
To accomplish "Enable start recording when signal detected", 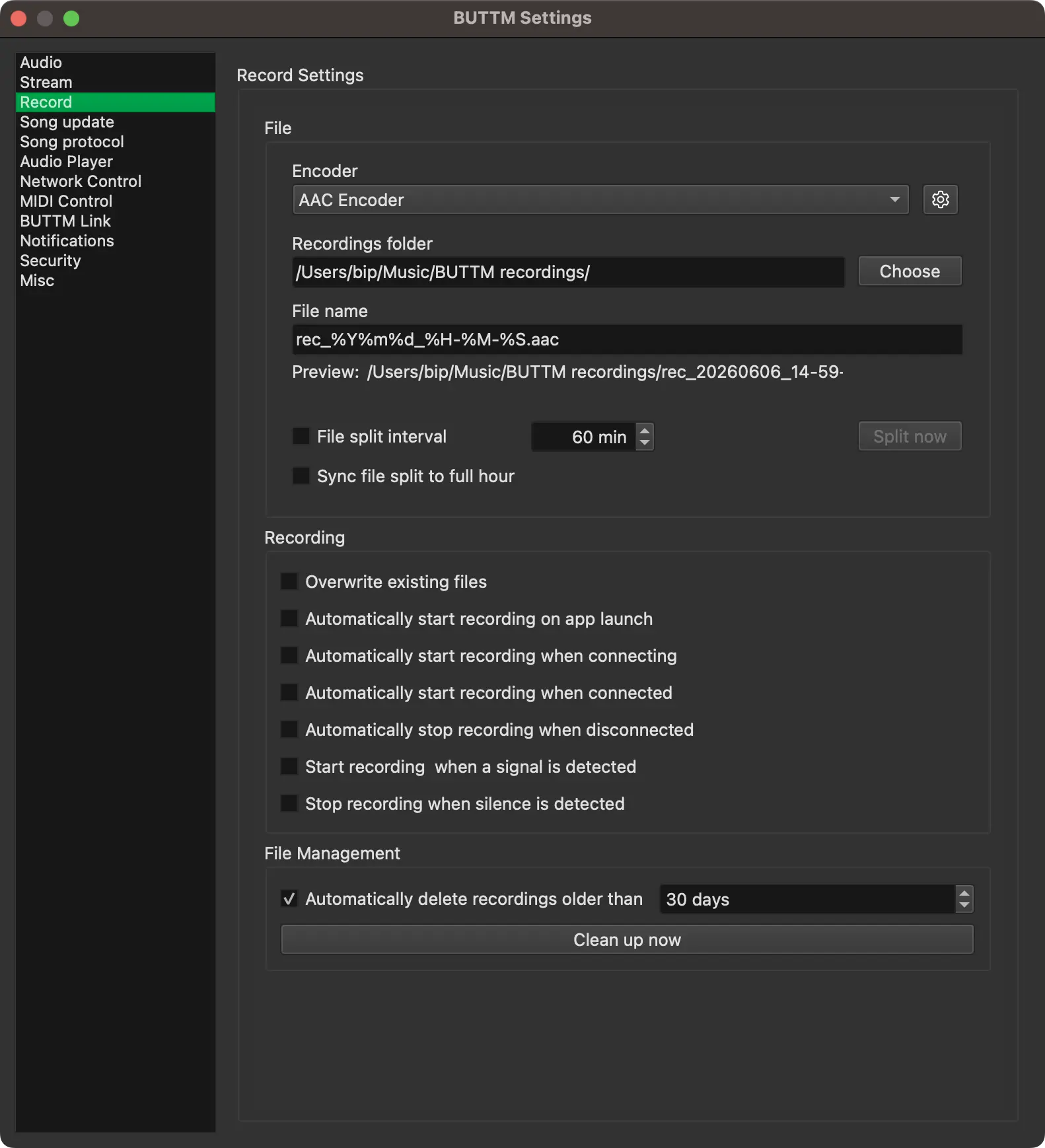I will tap(289, 766).
